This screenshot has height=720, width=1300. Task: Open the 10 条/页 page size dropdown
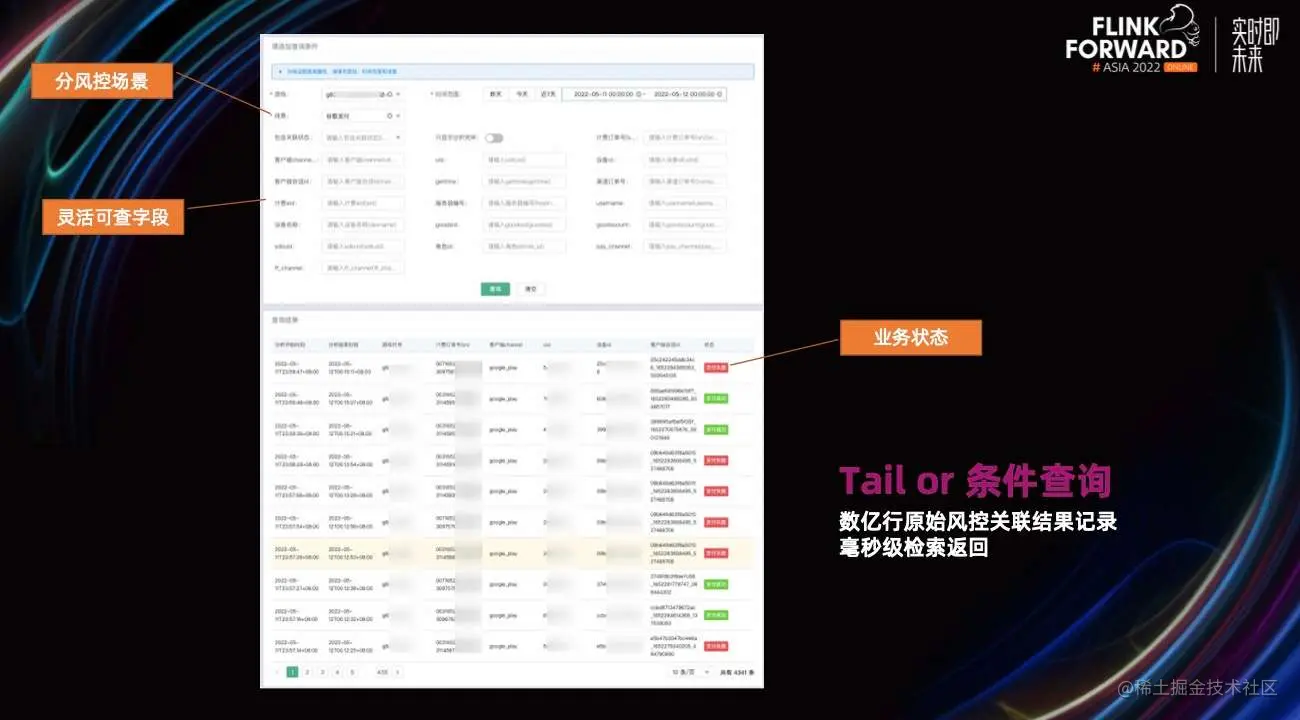point(691,672)
